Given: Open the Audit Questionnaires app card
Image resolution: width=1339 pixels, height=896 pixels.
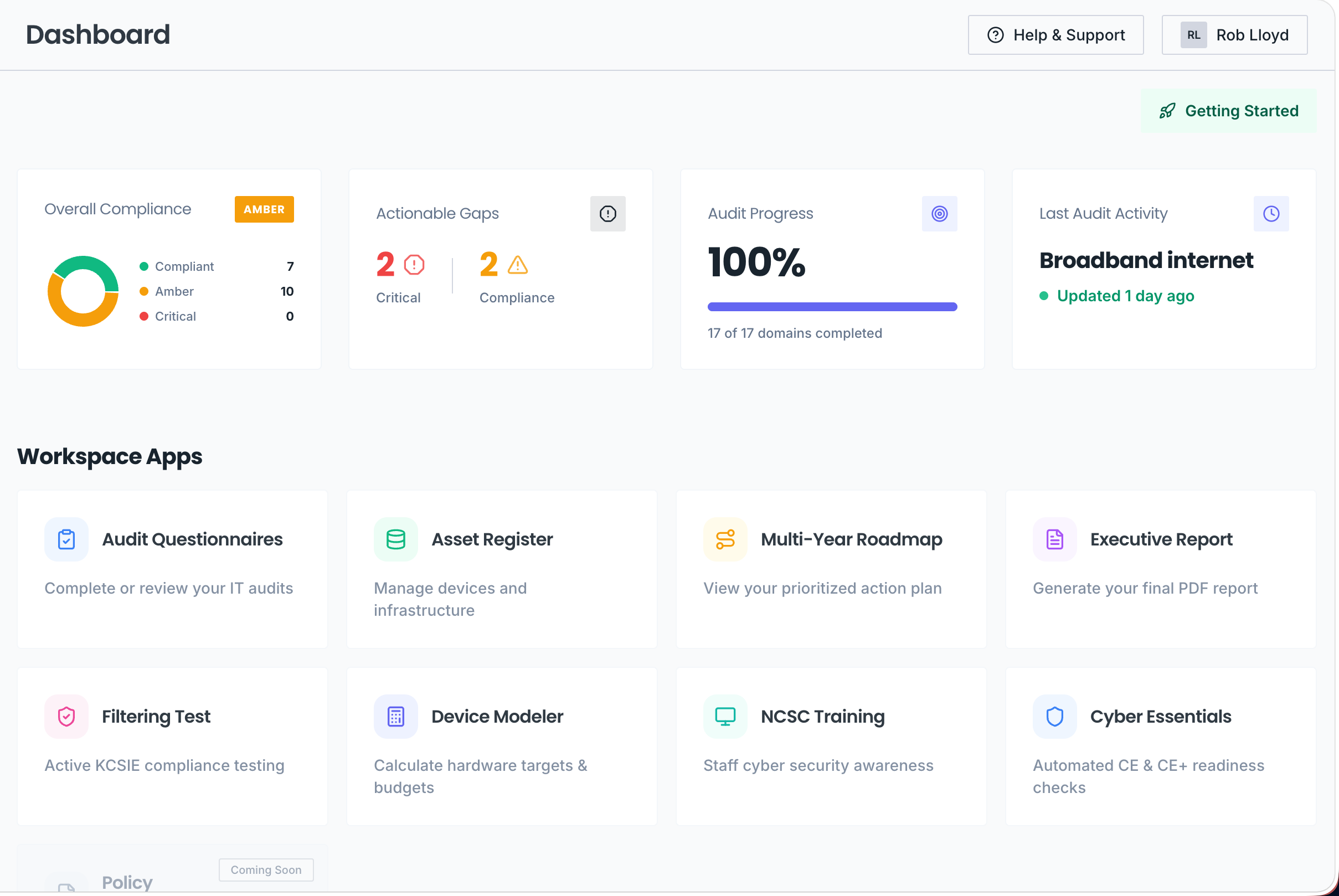Looking at the screenshot, I should (173, 569).
